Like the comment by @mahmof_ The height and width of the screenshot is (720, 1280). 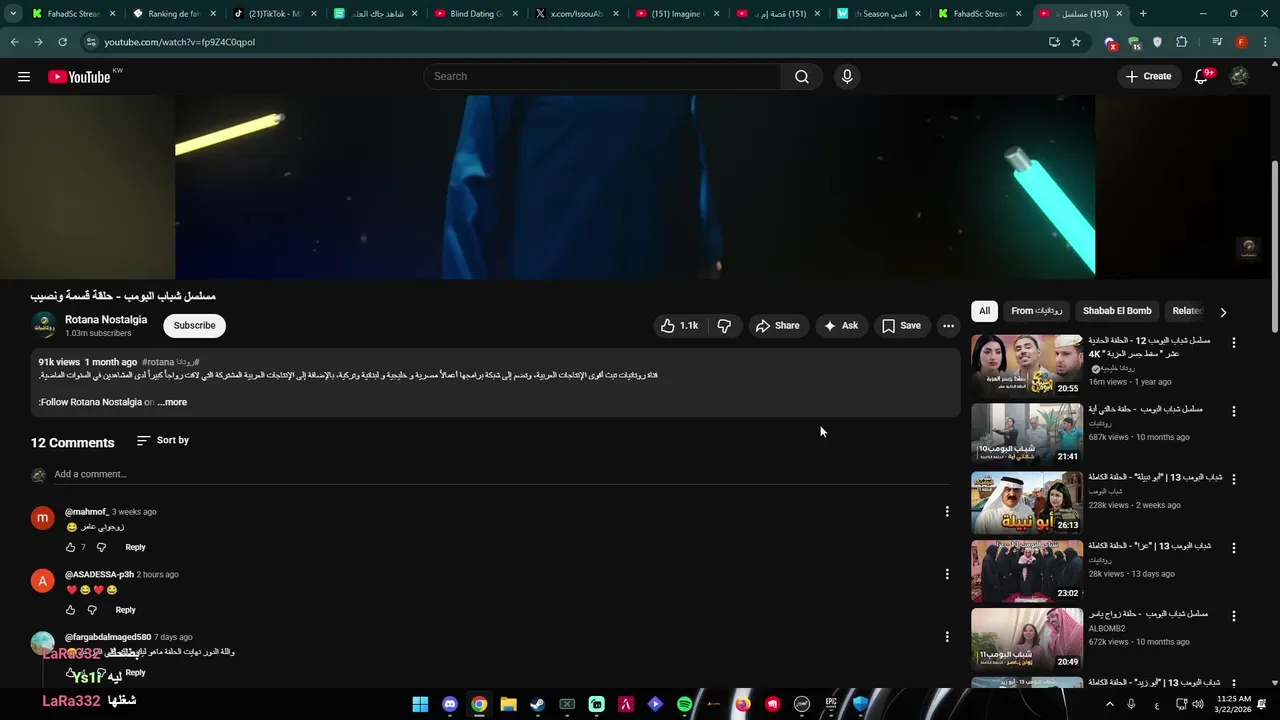70,547
